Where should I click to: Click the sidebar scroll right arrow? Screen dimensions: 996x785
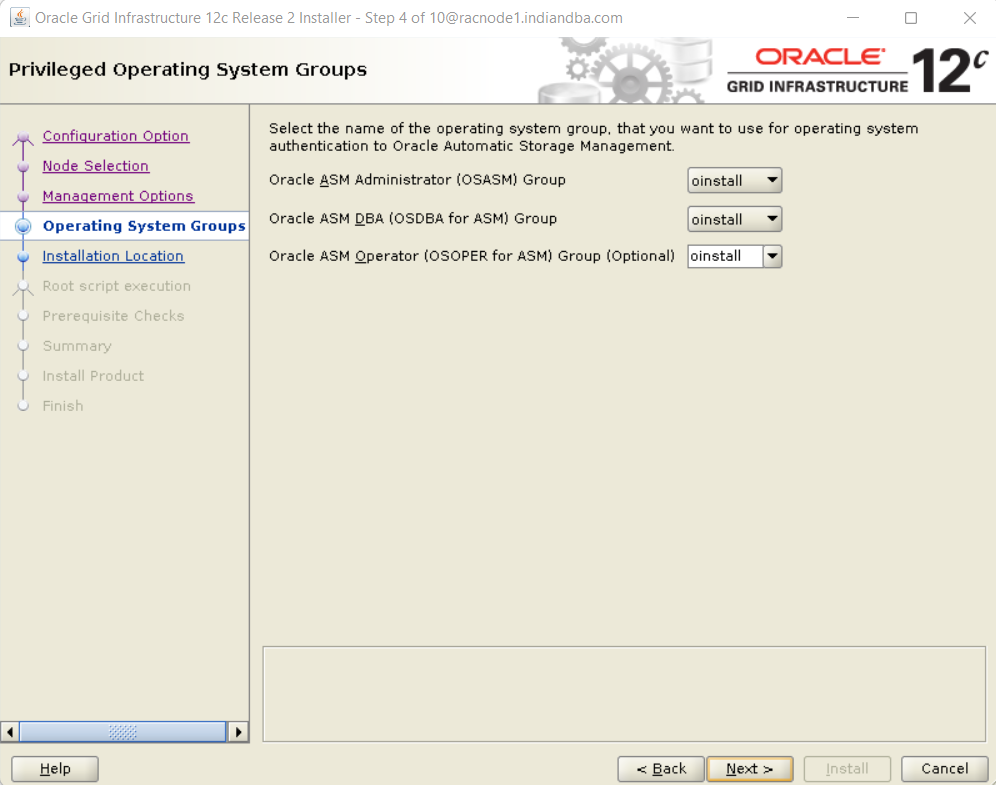(238, 732)
